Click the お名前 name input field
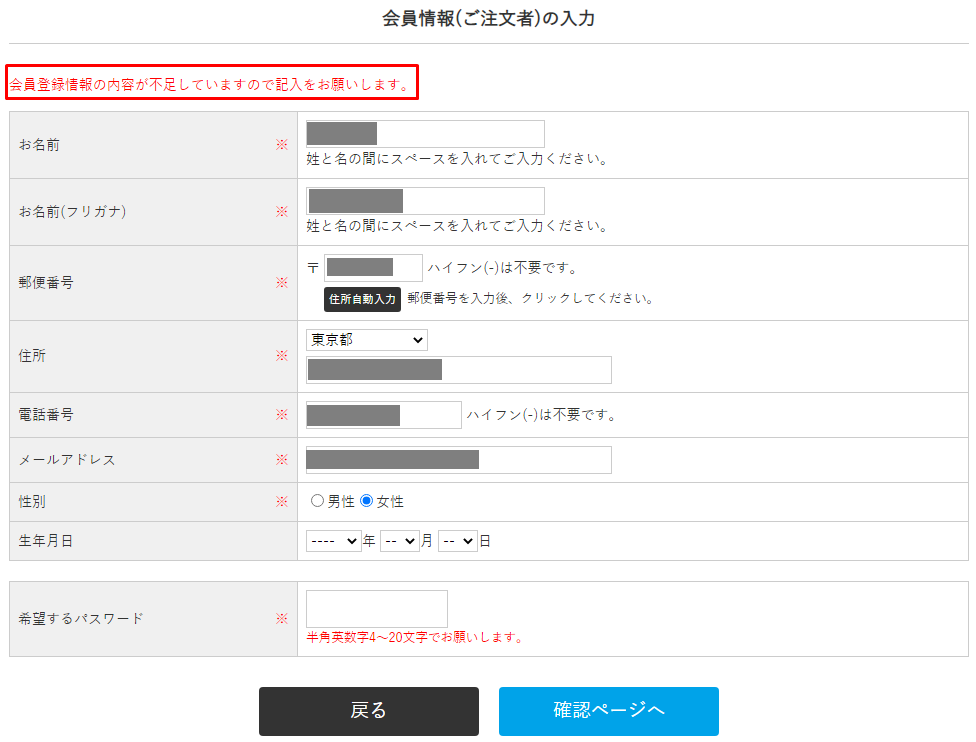The height and width of the screenshot is (742, 976). 425,134
